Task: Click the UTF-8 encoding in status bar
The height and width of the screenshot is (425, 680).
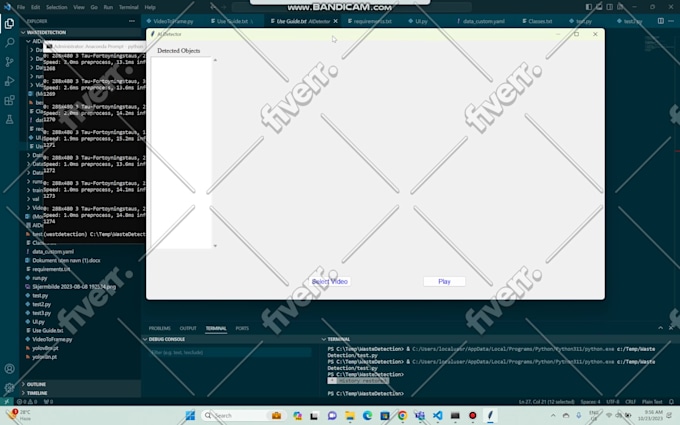Action: [613, 402]
